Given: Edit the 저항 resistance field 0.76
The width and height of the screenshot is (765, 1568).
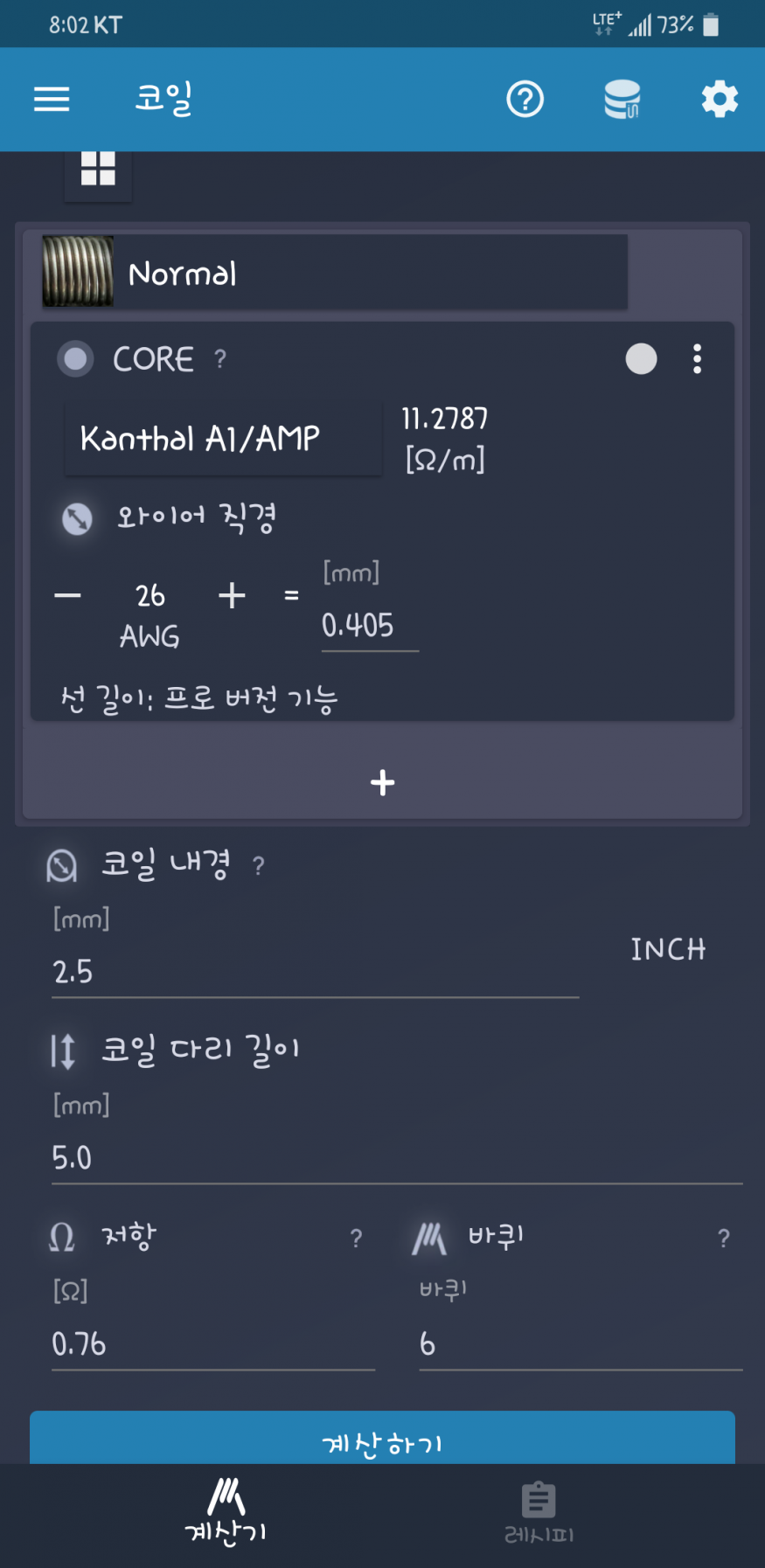Looking at the screenshot, I should (x=212, y=1343).
